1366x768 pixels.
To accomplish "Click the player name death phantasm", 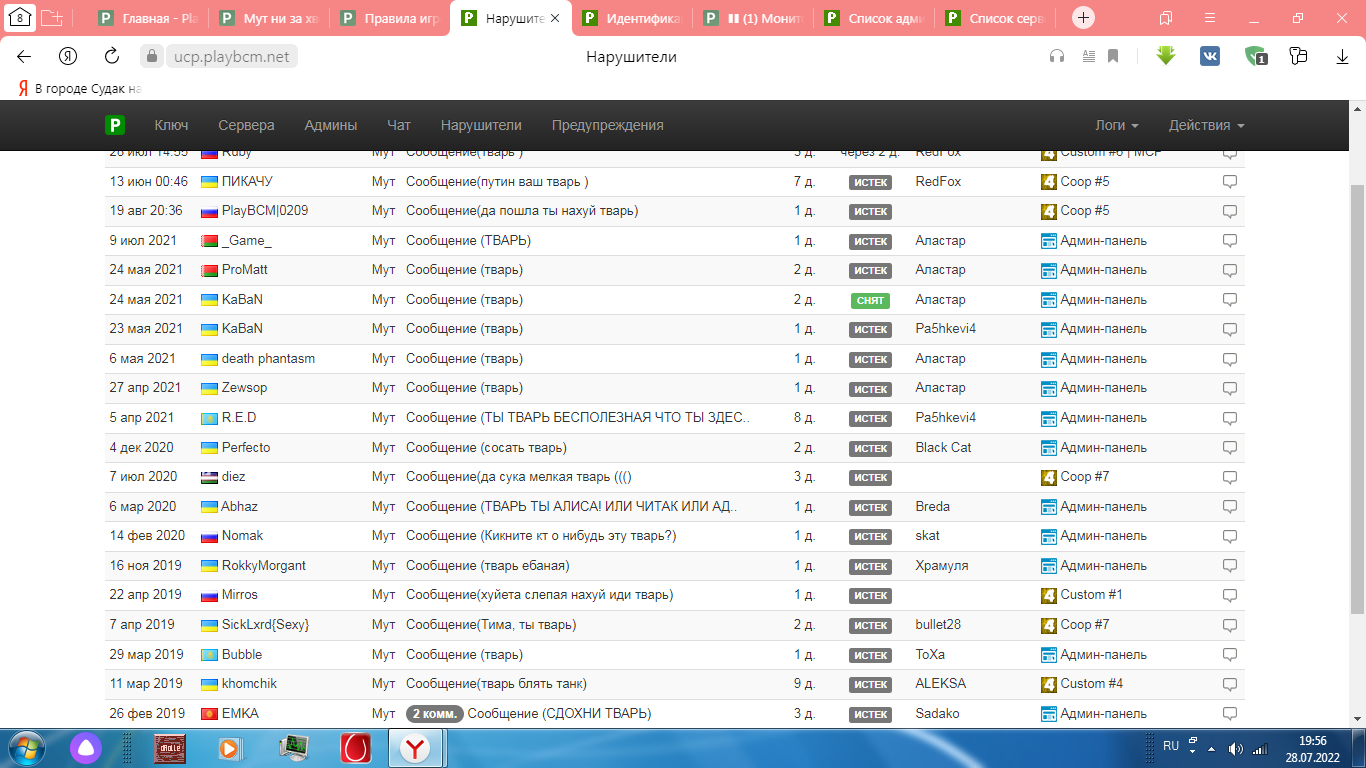I will [x=268, y=358].
